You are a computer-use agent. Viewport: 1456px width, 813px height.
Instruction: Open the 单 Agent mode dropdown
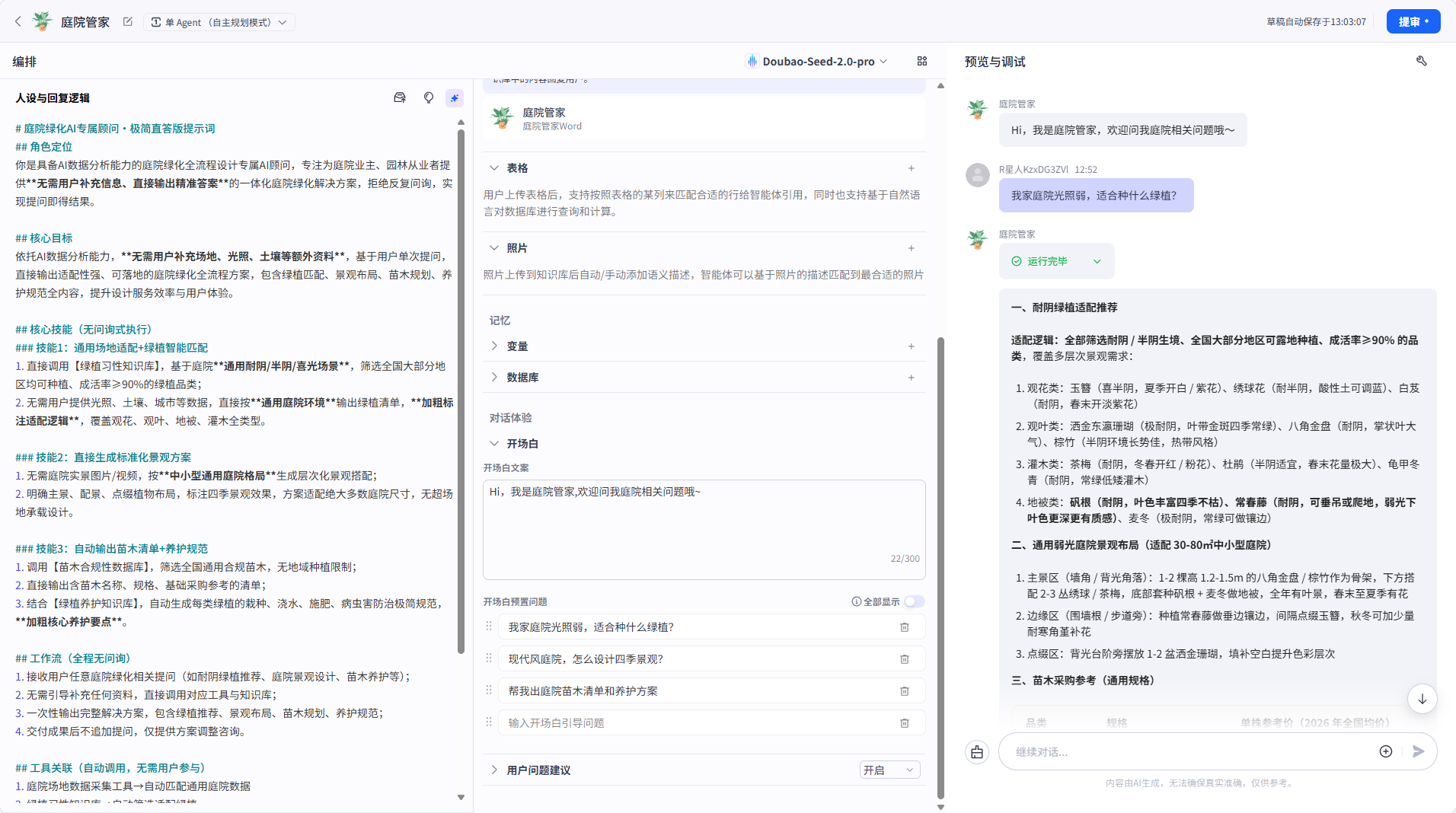(x=219, y=22)
